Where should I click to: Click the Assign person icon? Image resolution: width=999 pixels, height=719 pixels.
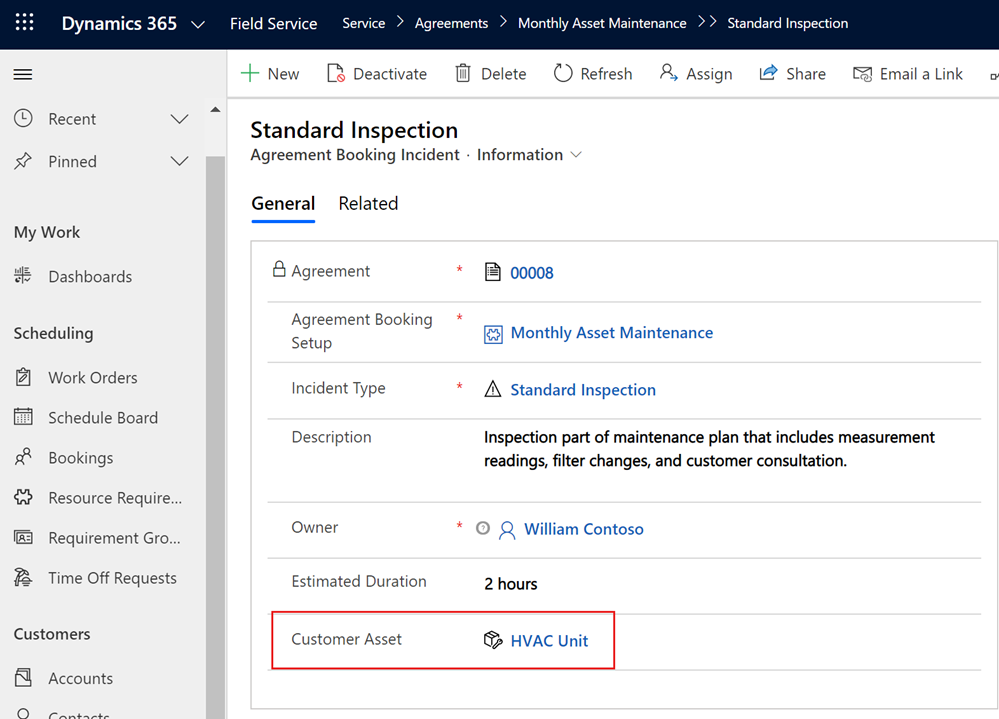668,73
